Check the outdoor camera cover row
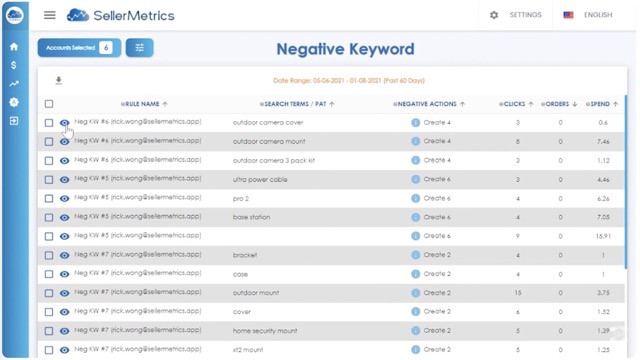The image size is (640, 360). pos(49,123)
